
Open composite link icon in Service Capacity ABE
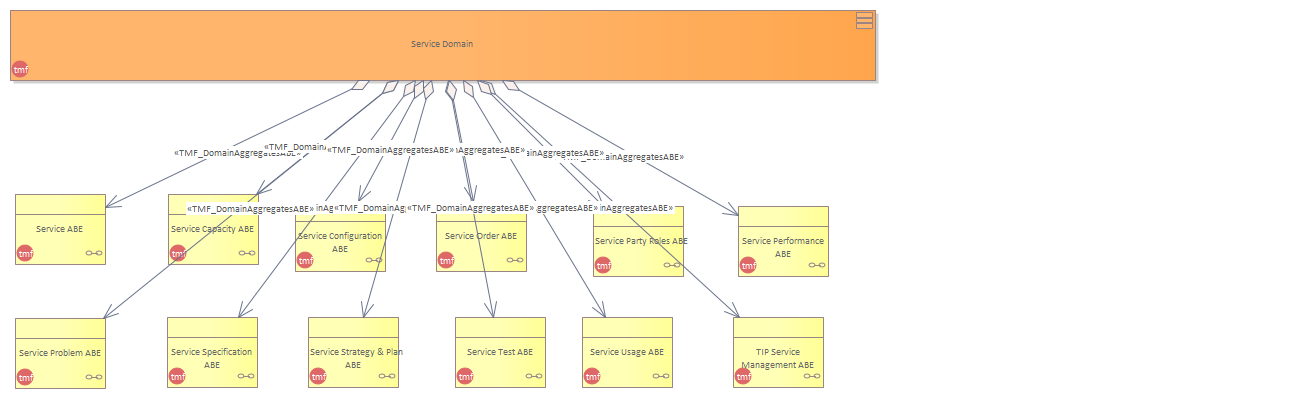pos(247,254)
